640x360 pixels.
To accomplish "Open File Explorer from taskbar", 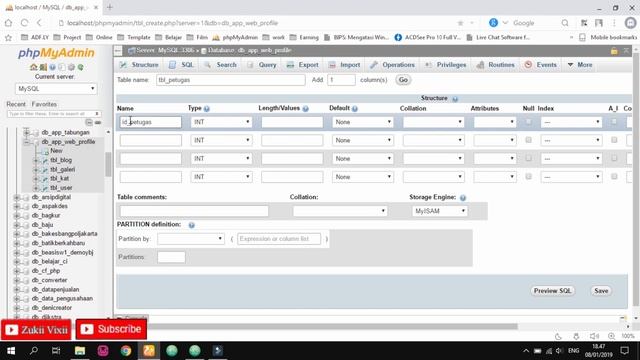I will point(80,351).
